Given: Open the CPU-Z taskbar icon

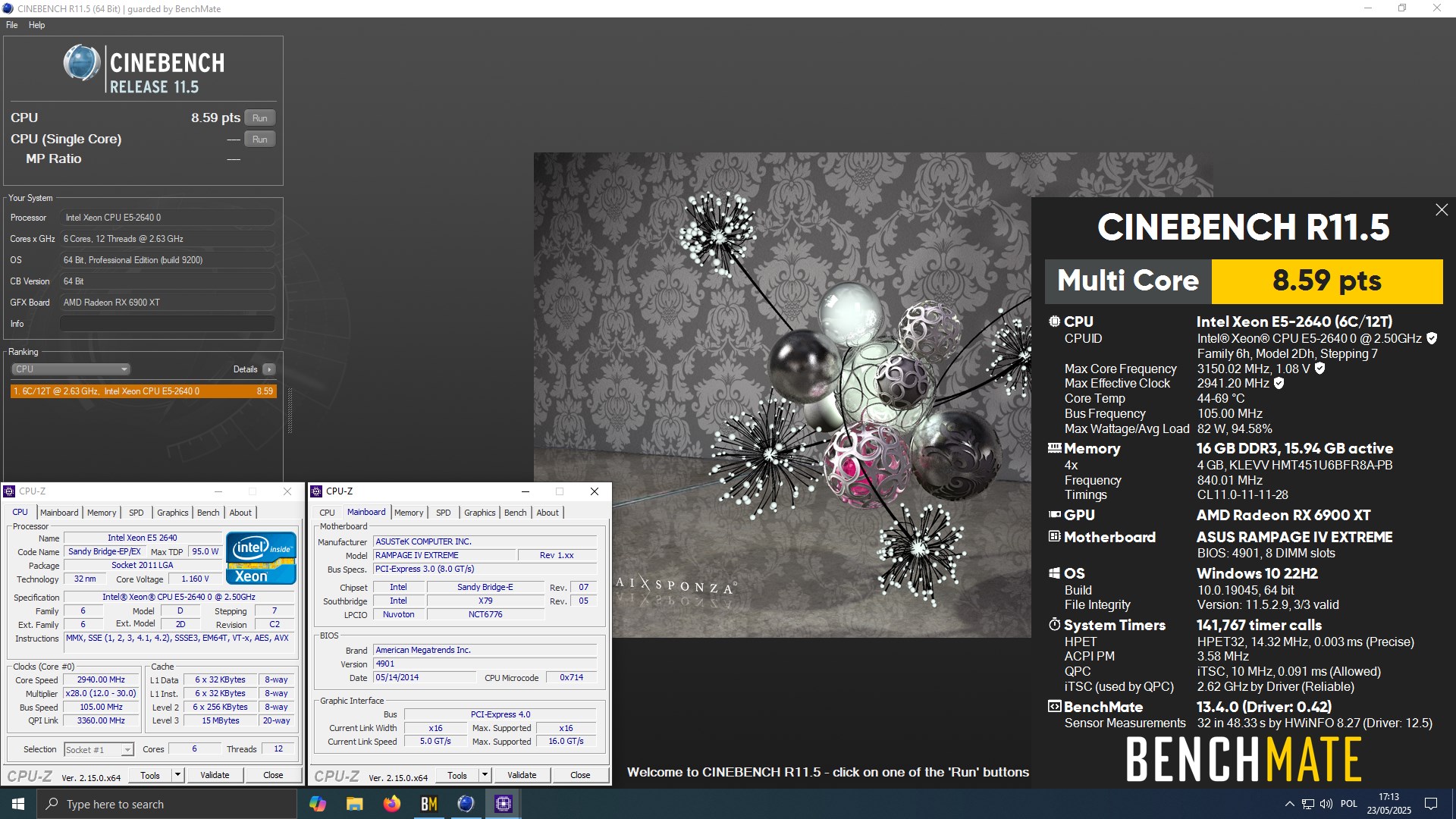Looking at the screenshot, I should pos(503,804).
